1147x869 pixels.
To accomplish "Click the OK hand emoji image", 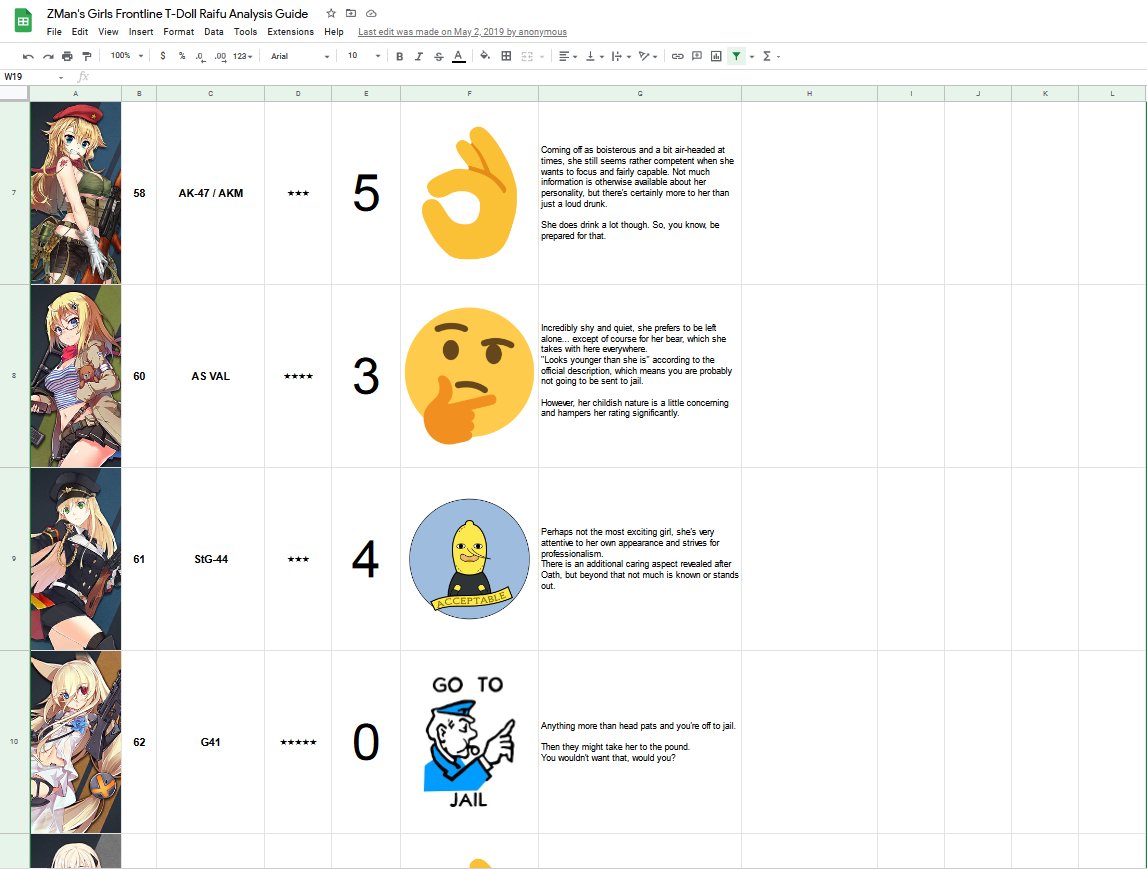I will click(x=469, y=193).
